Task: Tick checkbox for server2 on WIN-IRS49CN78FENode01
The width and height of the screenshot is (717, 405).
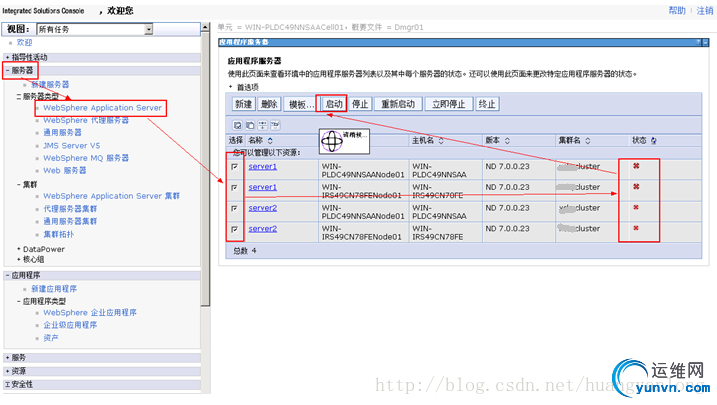Action: point(235,229)
